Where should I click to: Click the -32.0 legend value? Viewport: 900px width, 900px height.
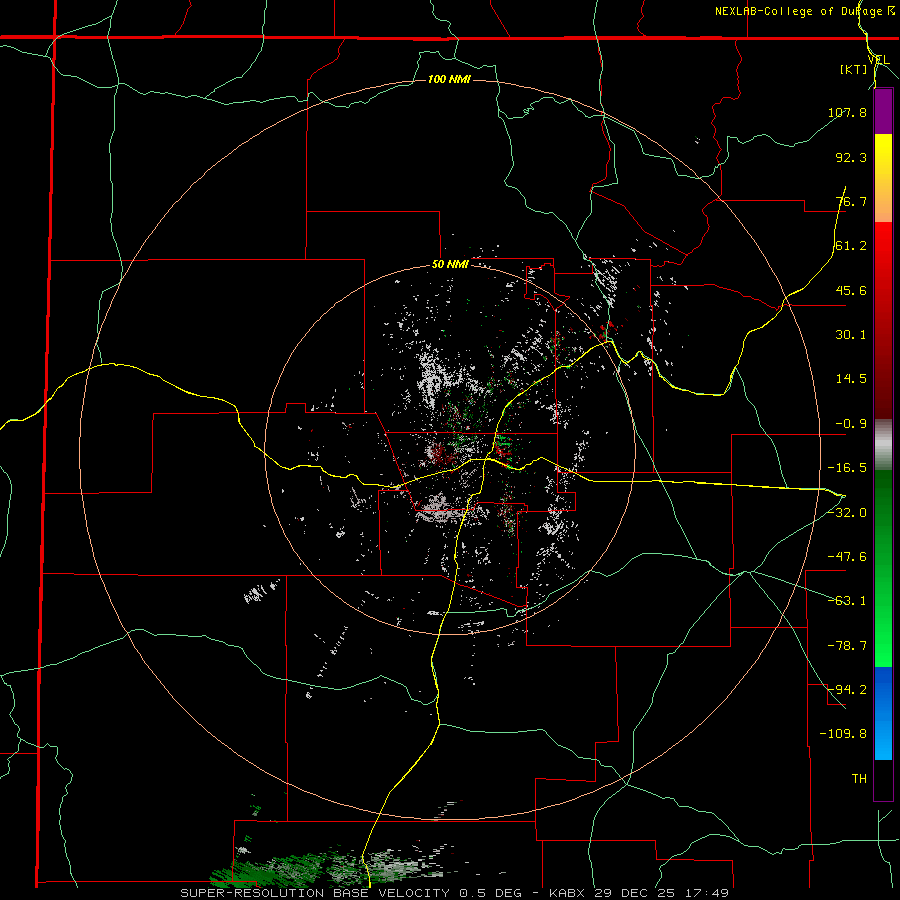[847, 513]
